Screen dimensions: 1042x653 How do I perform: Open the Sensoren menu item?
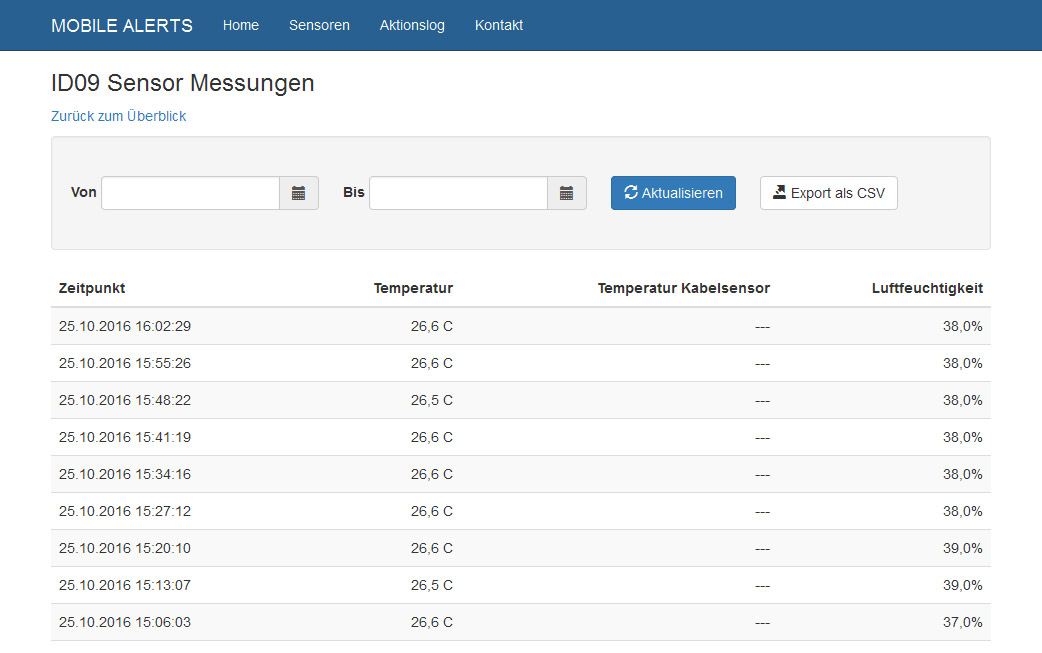pos(319,25)
